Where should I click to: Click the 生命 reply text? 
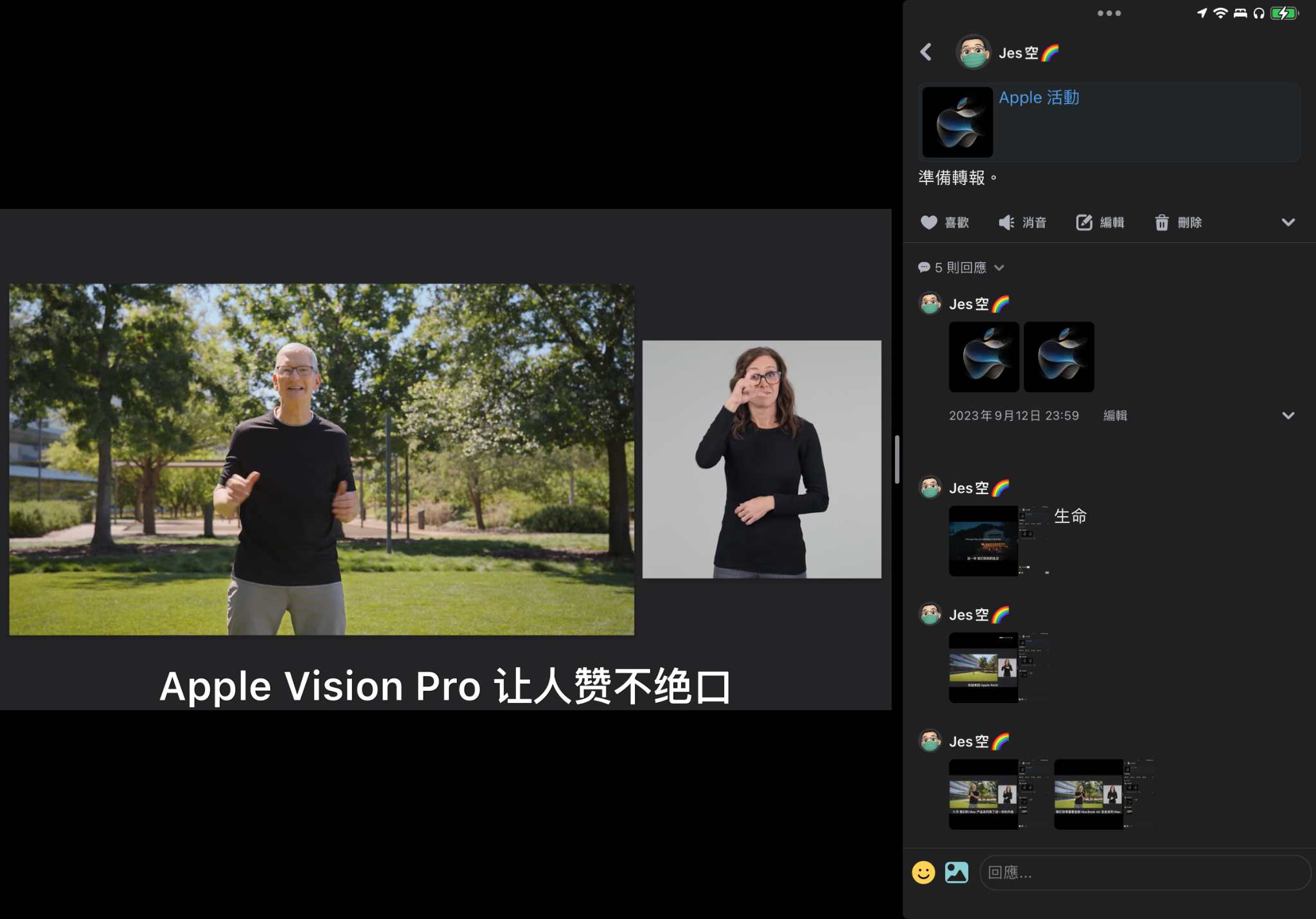click(1071, 516)
